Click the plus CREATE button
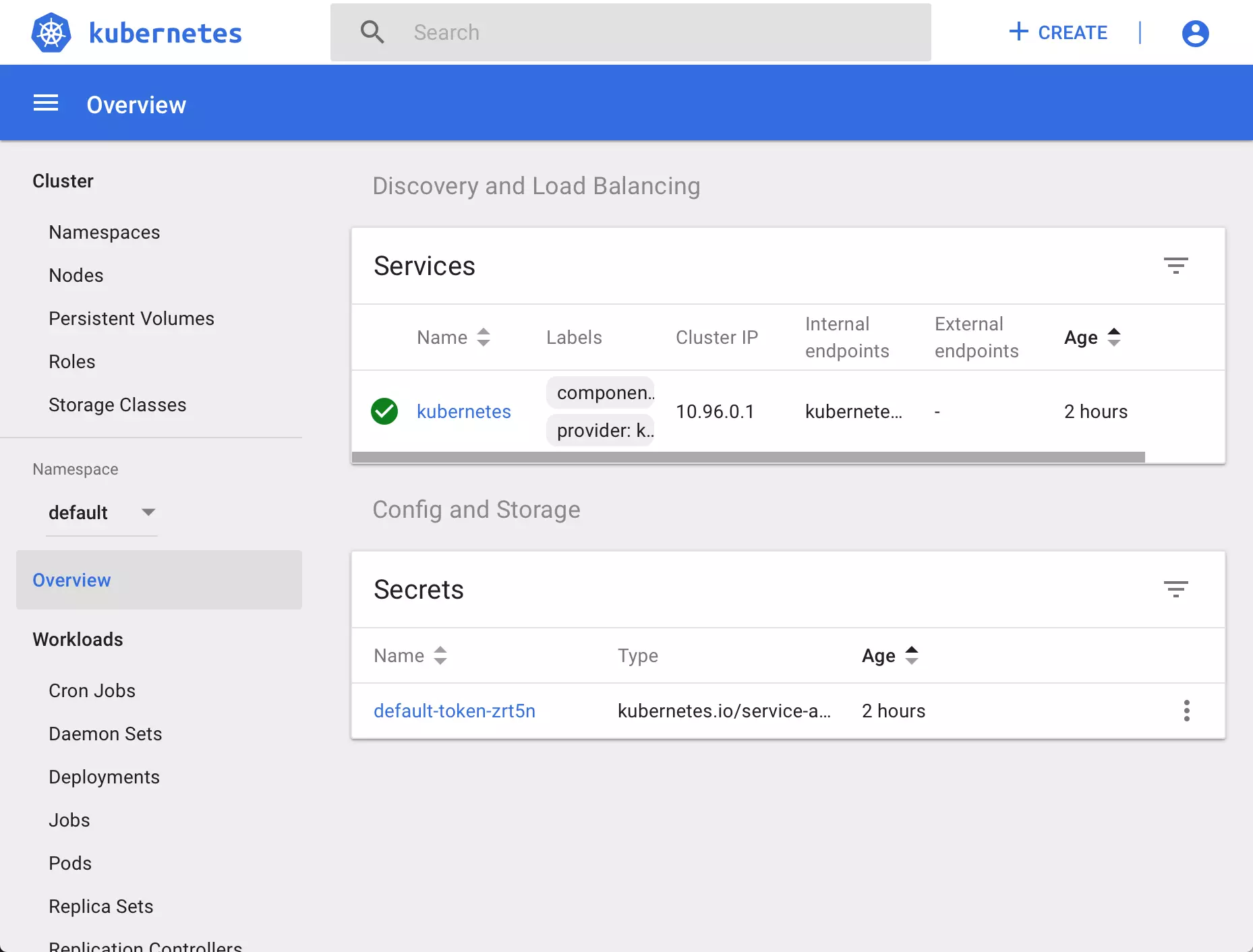Viewport: 1253px width, 952px height. (1057, 32)
